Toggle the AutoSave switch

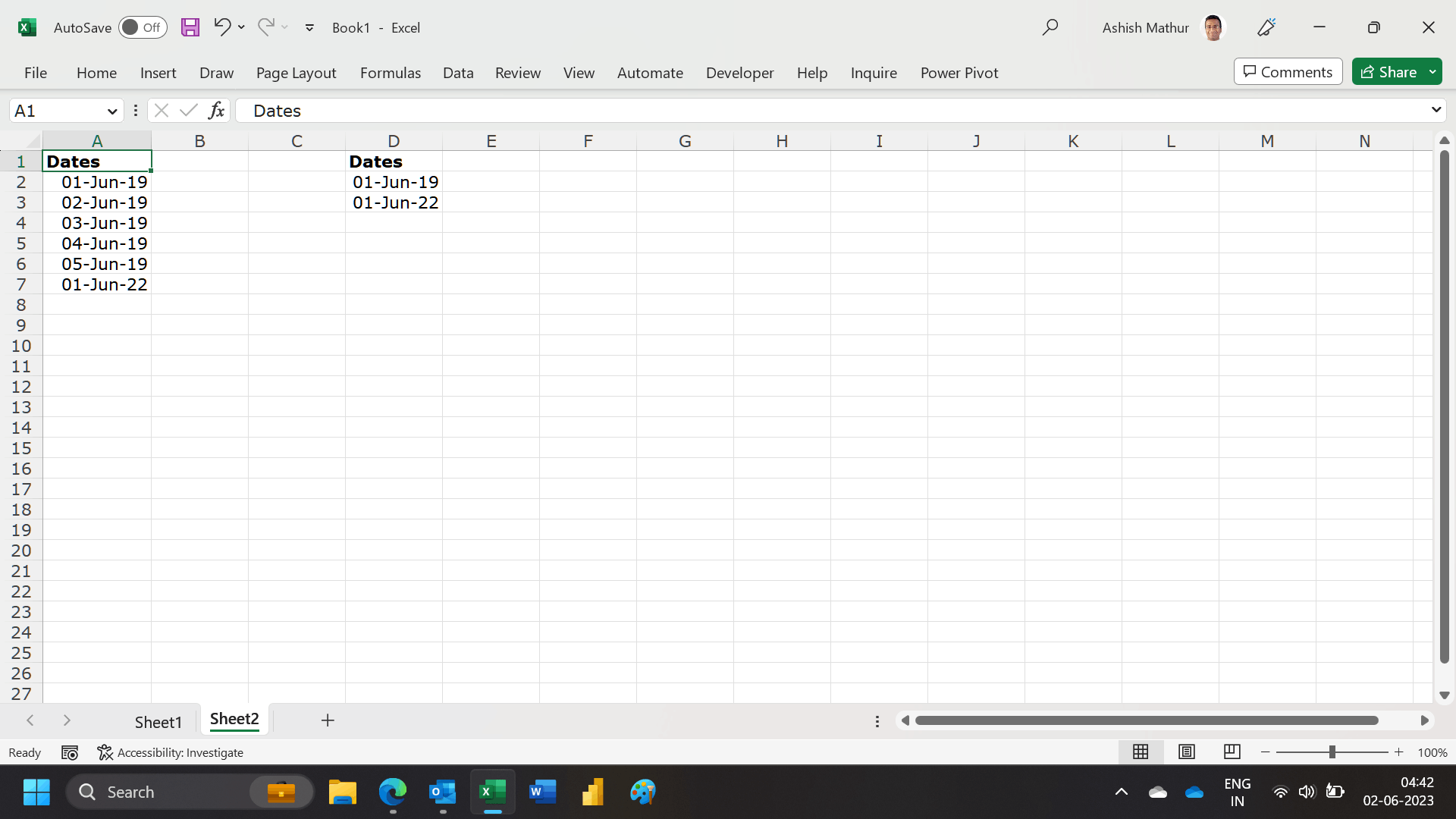[x=143, y=27]
